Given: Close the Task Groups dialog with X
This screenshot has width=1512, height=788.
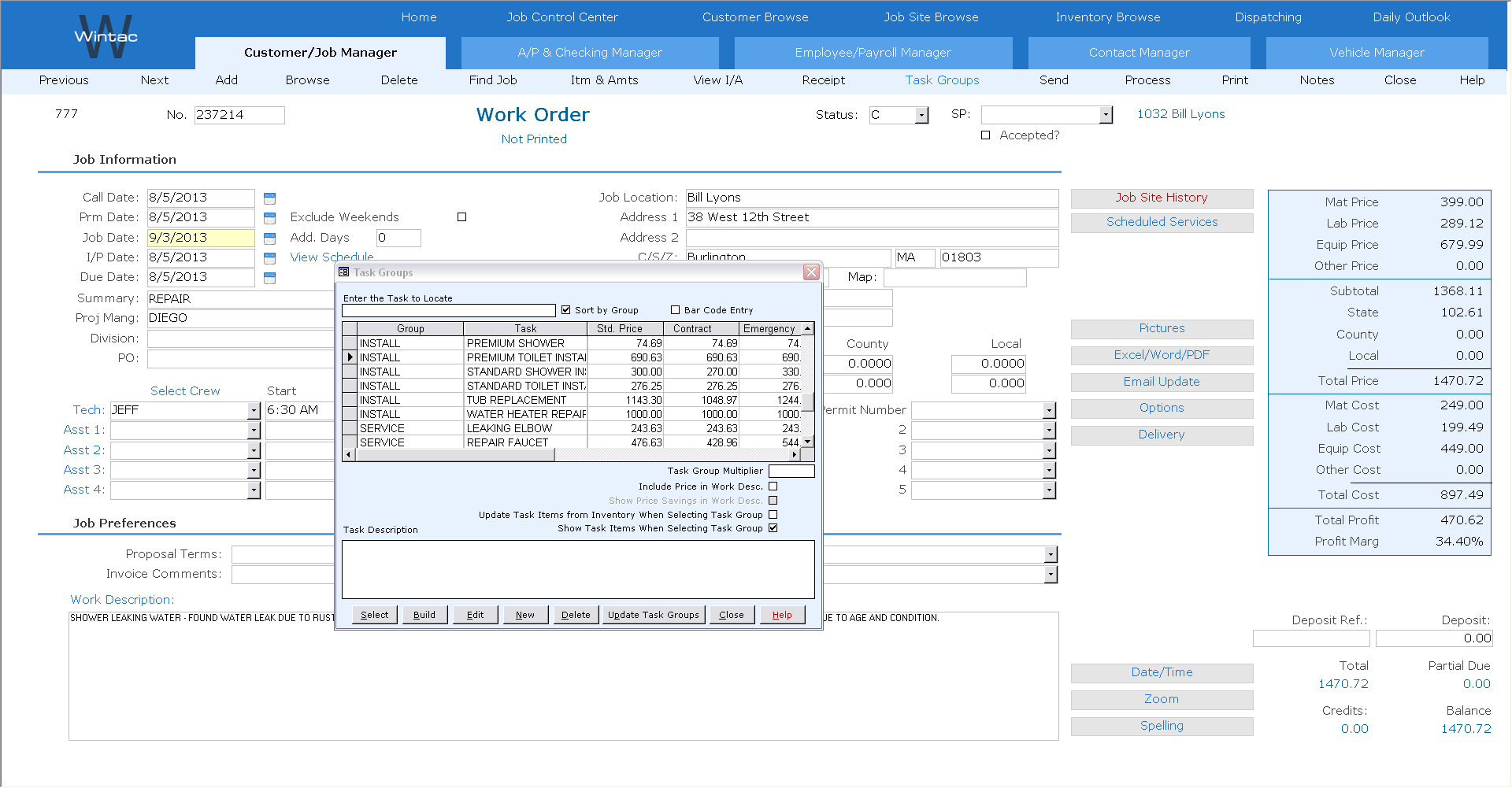Looking at the screenshot, I should pos(811,272).
